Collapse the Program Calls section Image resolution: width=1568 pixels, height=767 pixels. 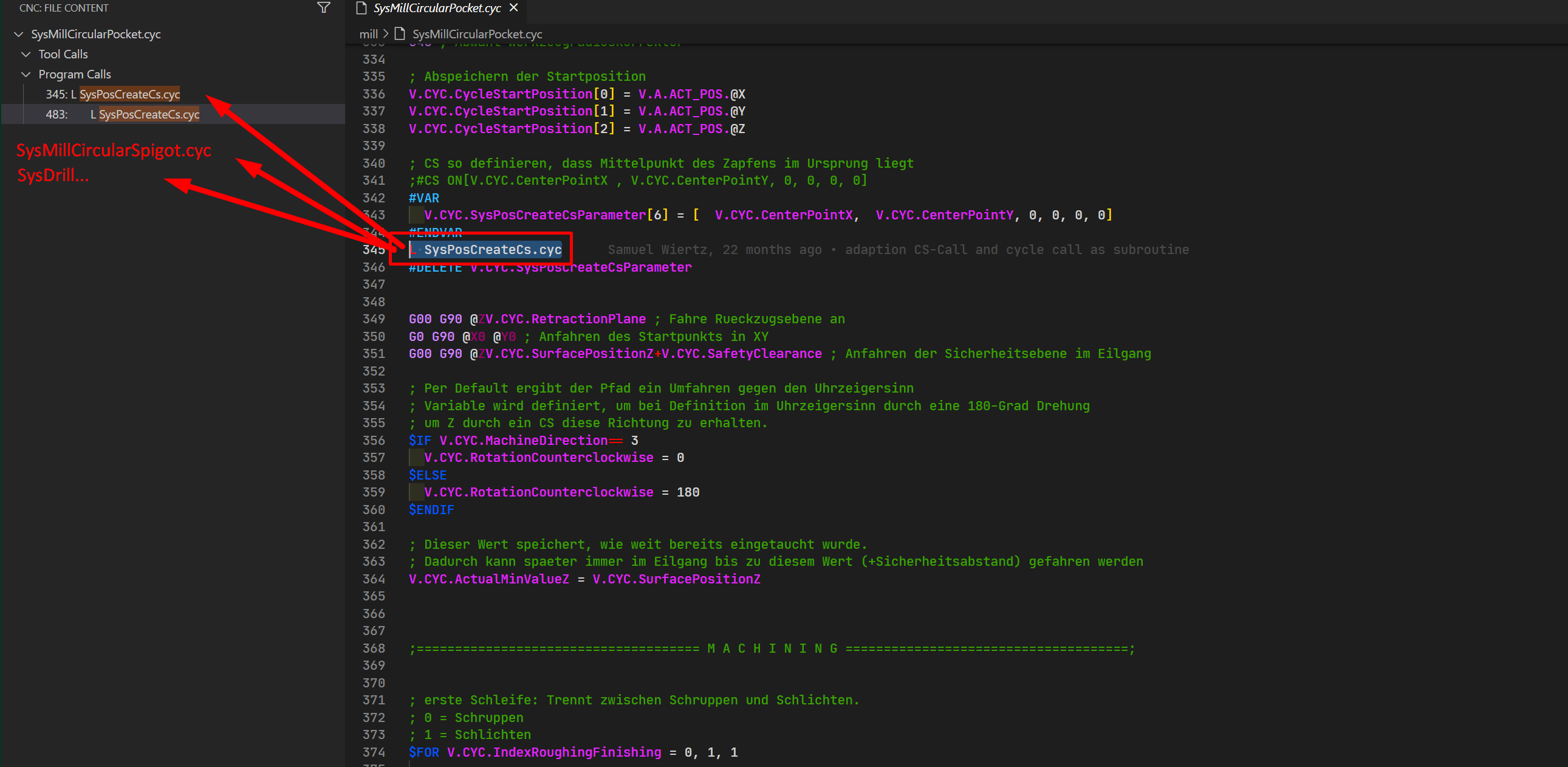click(26, 74)
